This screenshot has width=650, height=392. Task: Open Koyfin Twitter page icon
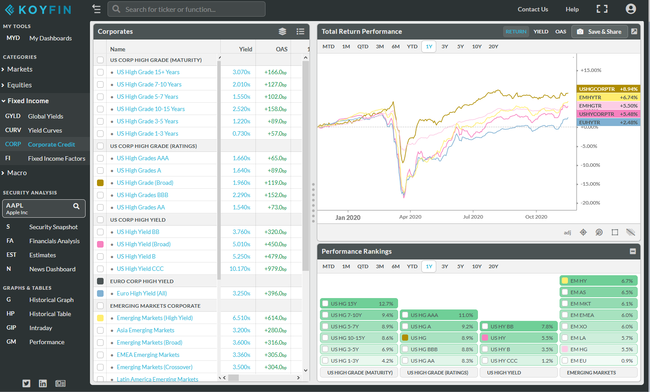click(26, 383)
